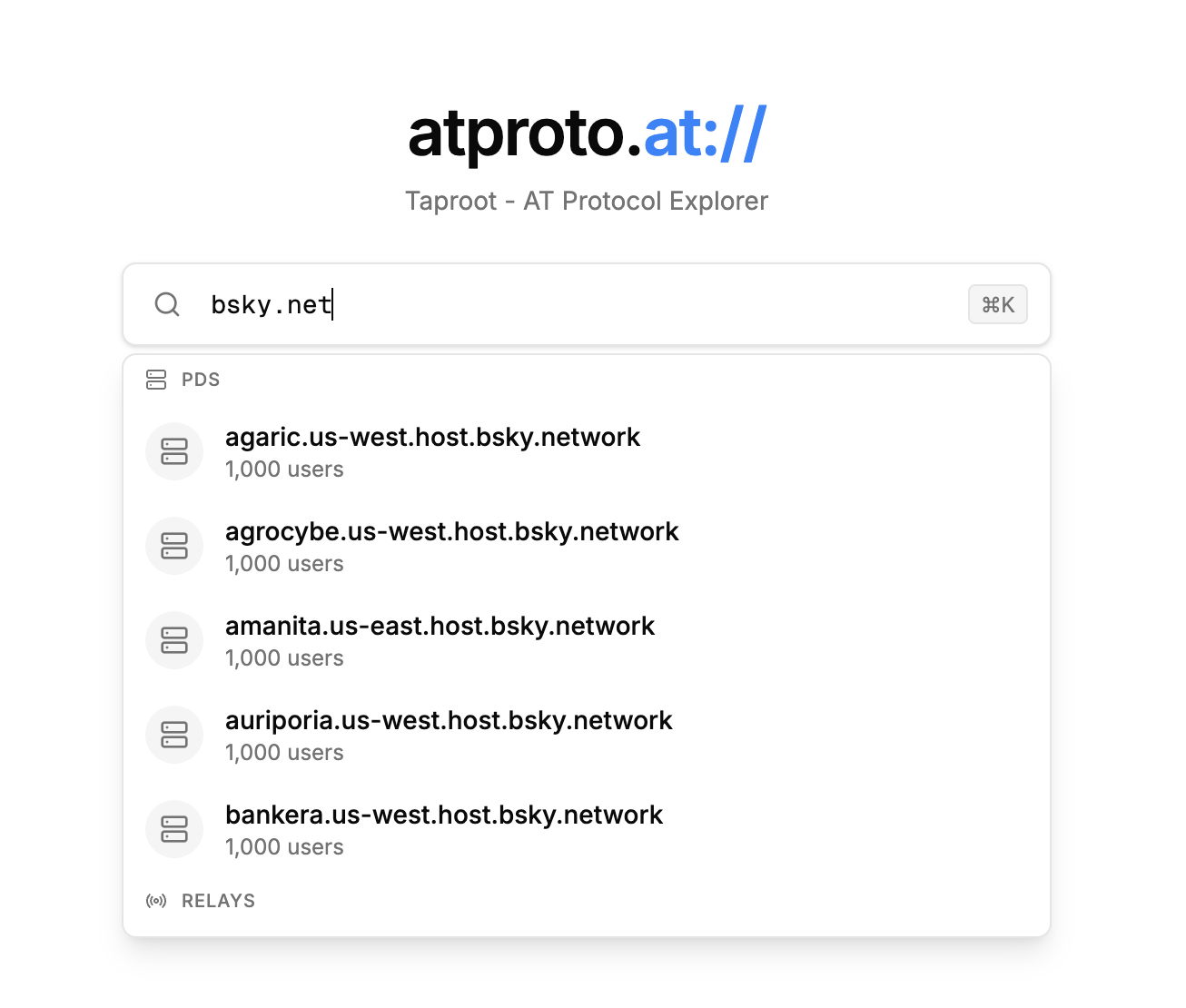Focus the search field containing bsky.net
Viewport: 1186px width, 1008px height.
[x=581, y=304]
